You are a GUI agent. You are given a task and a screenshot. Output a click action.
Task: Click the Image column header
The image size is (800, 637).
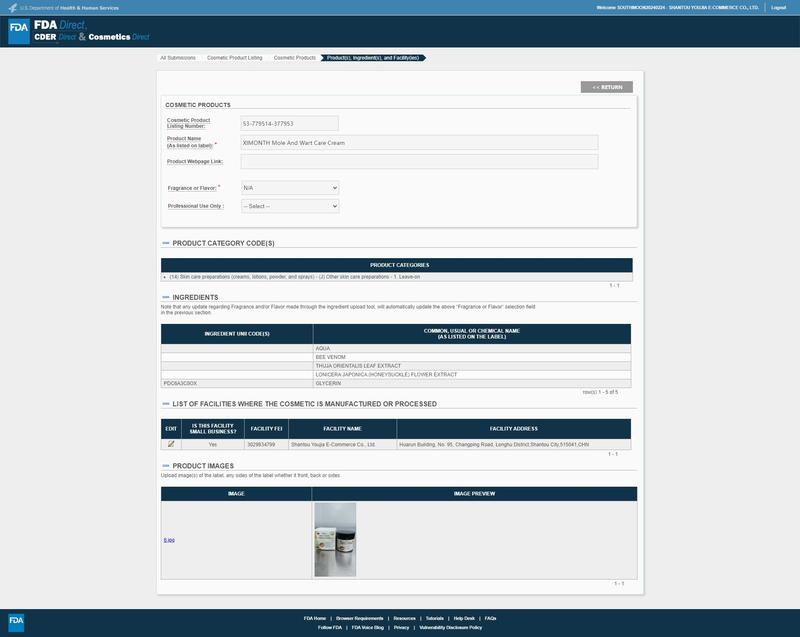[x=236, y=494]
